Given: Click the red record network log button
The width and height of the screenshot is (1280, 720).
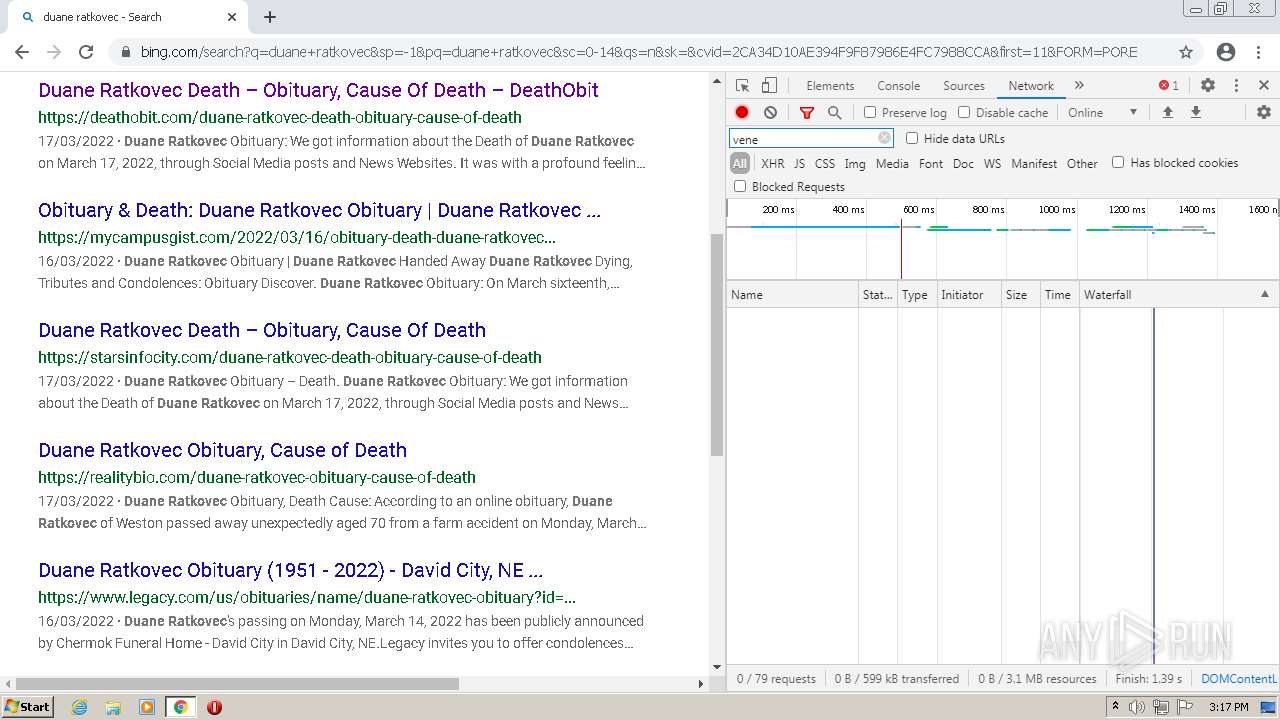Looking at the screenshot, I should (742, 113).
